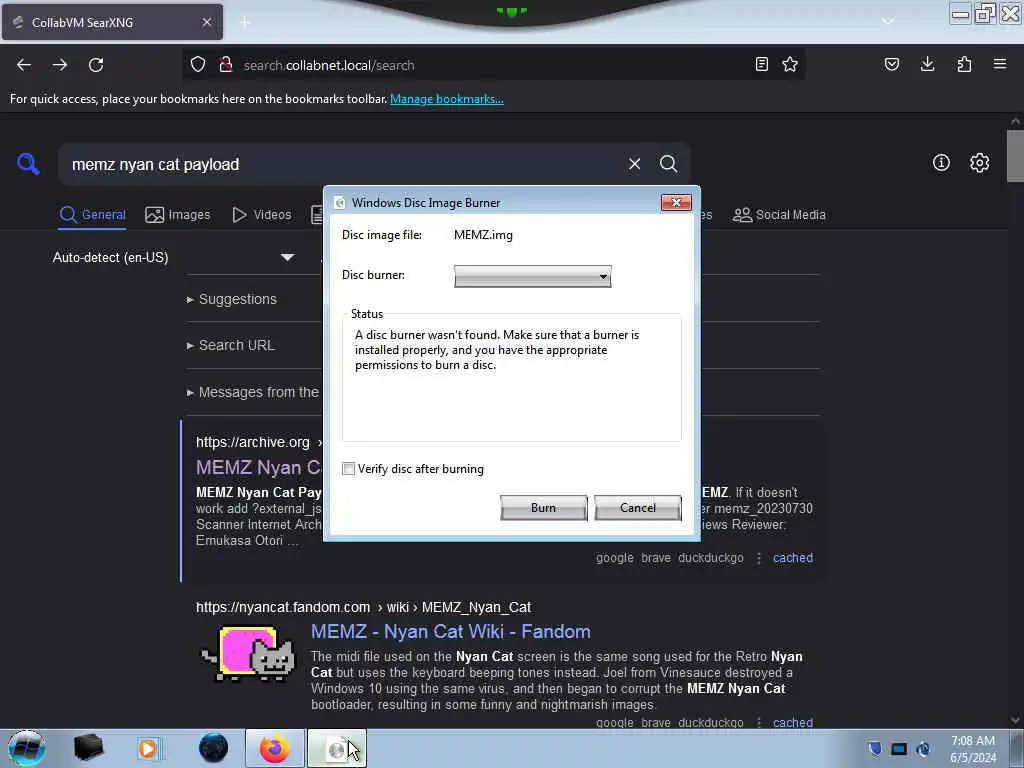Switch to General search tab
This screenshot has height=768, width=1024.
(x=92, y=215)
